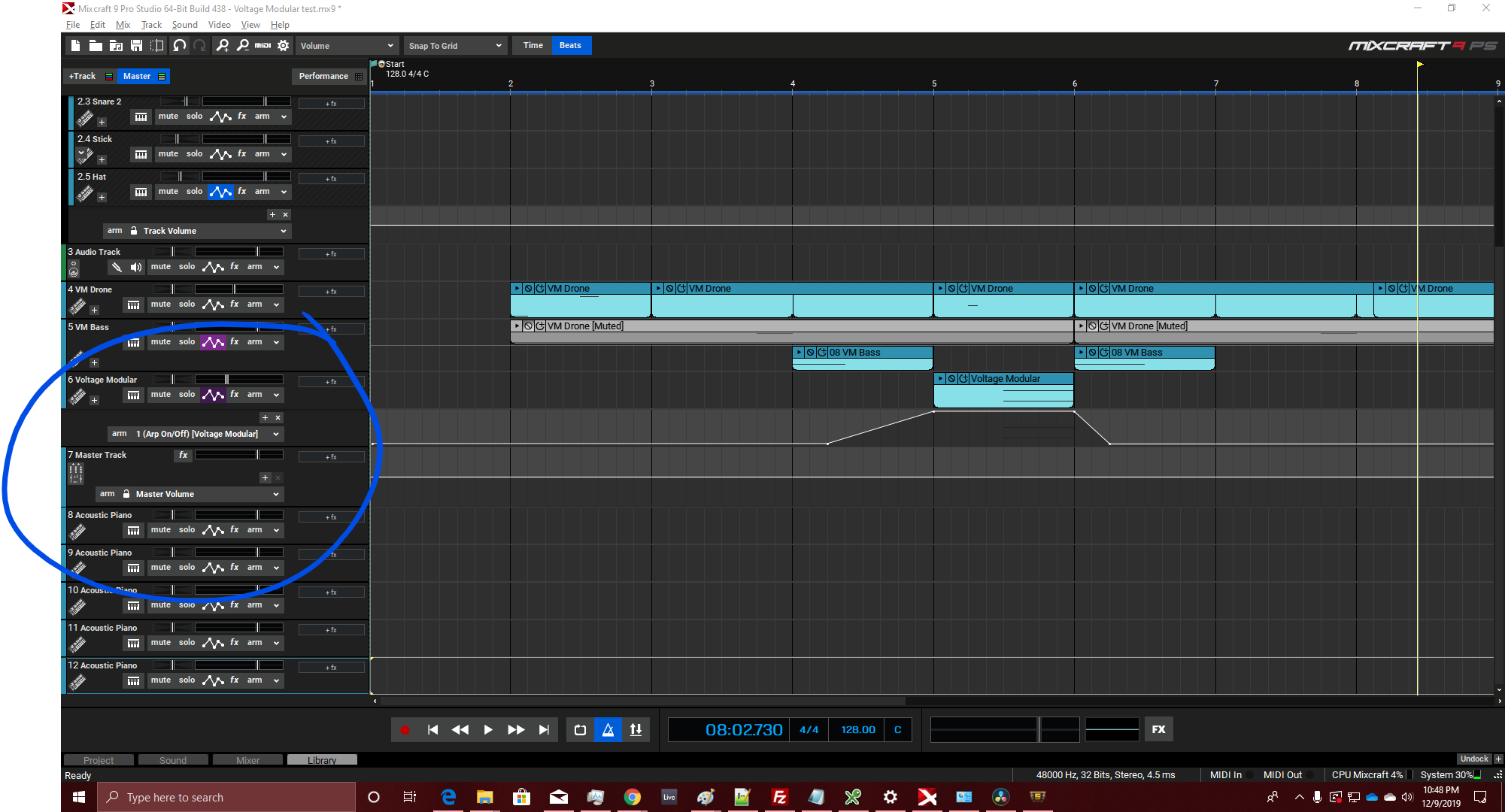
Task: Expand the 2.3 Snare 2 track options arrow
Action: point(284,117)
